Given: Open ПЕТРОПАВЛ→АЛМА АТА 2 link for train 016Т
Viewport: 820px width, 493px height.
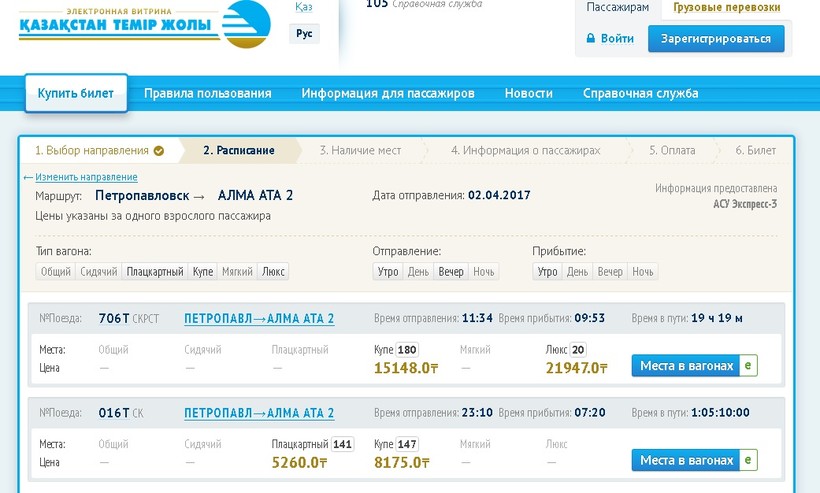Looking at the screenshot, I should [x=259, y=413].
